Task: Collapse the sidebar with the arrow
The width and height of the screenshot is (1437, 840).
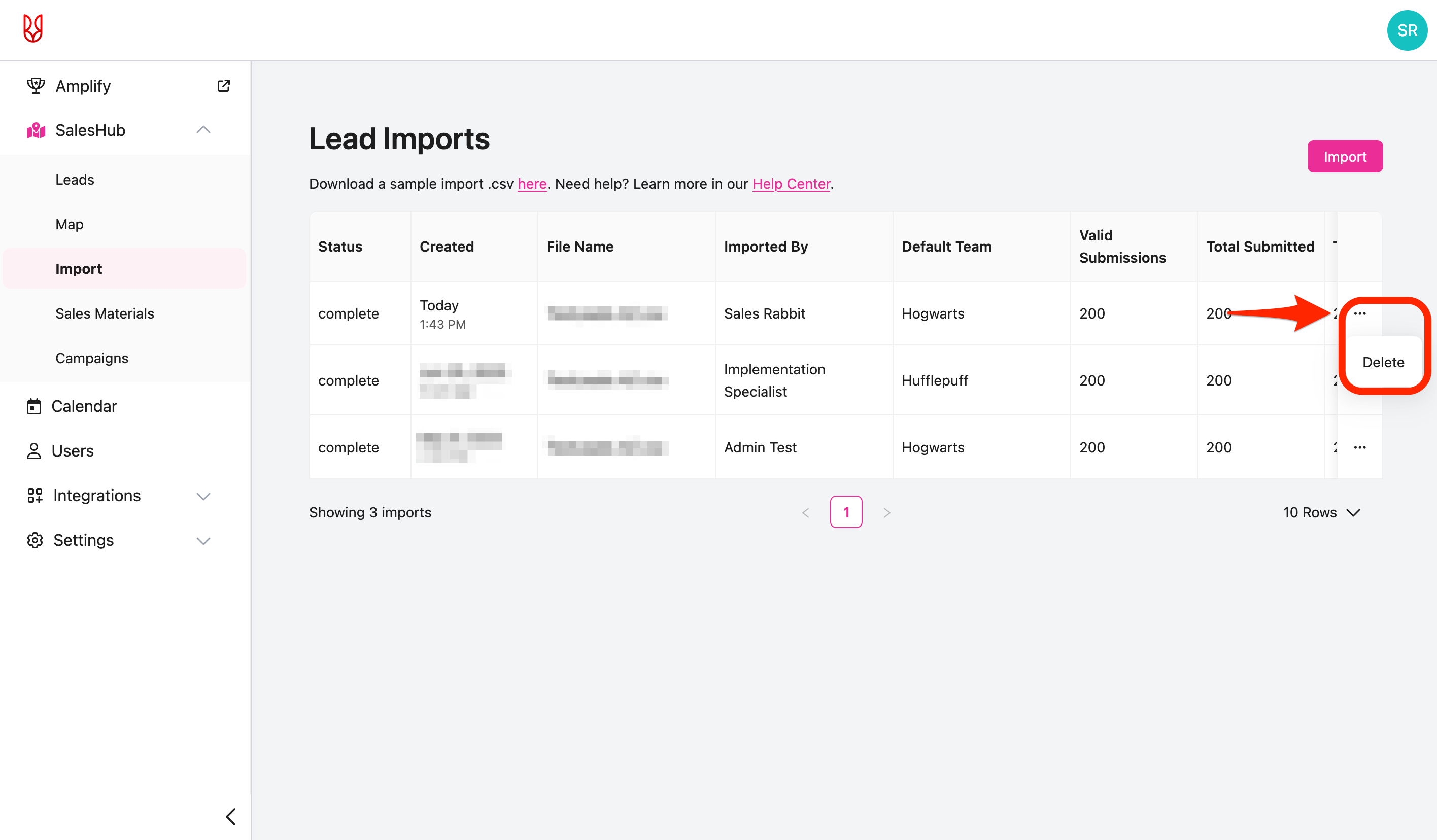Action: 231,816
